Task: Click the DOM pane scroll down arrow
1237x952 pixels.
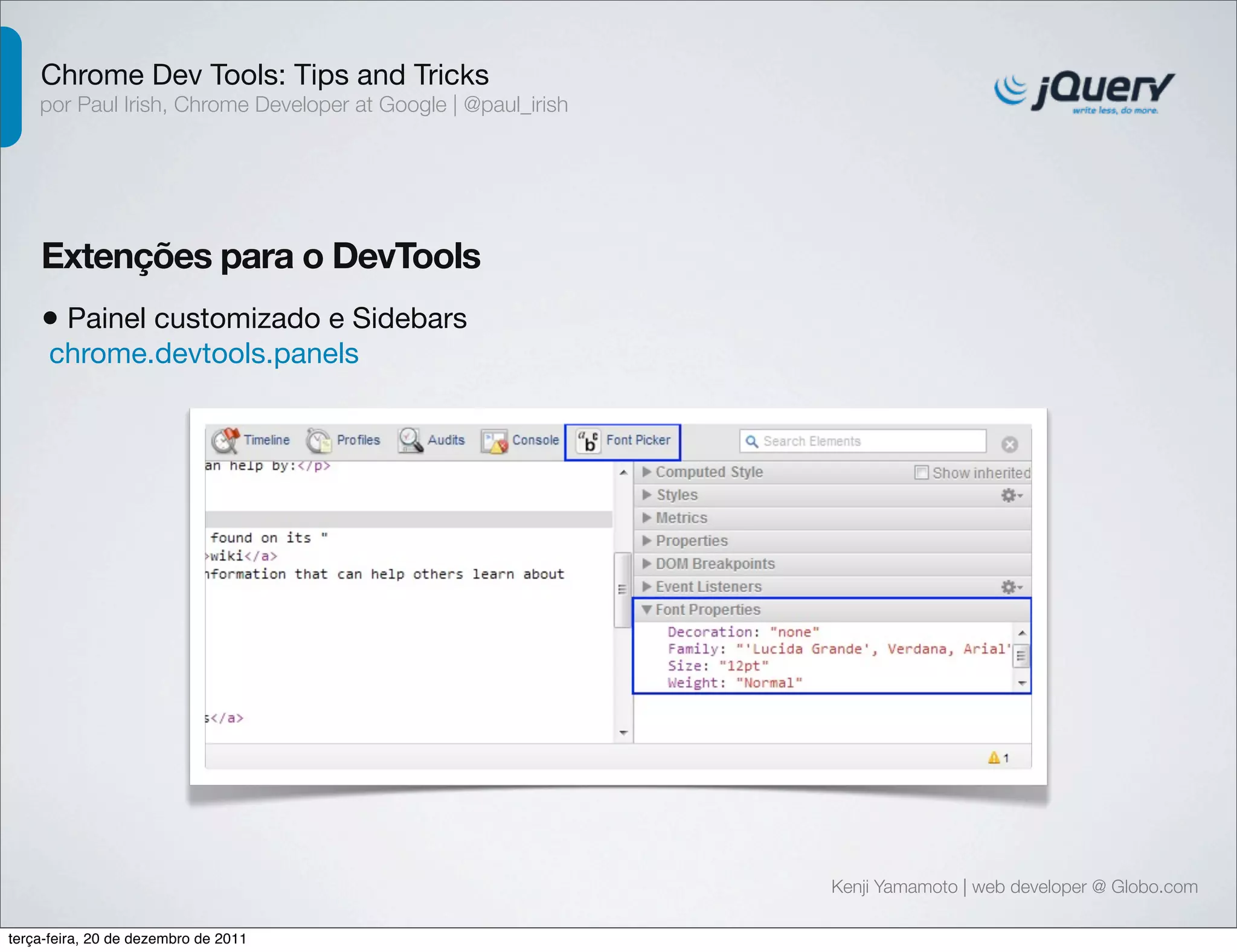Action: click(x=623, y=733)
